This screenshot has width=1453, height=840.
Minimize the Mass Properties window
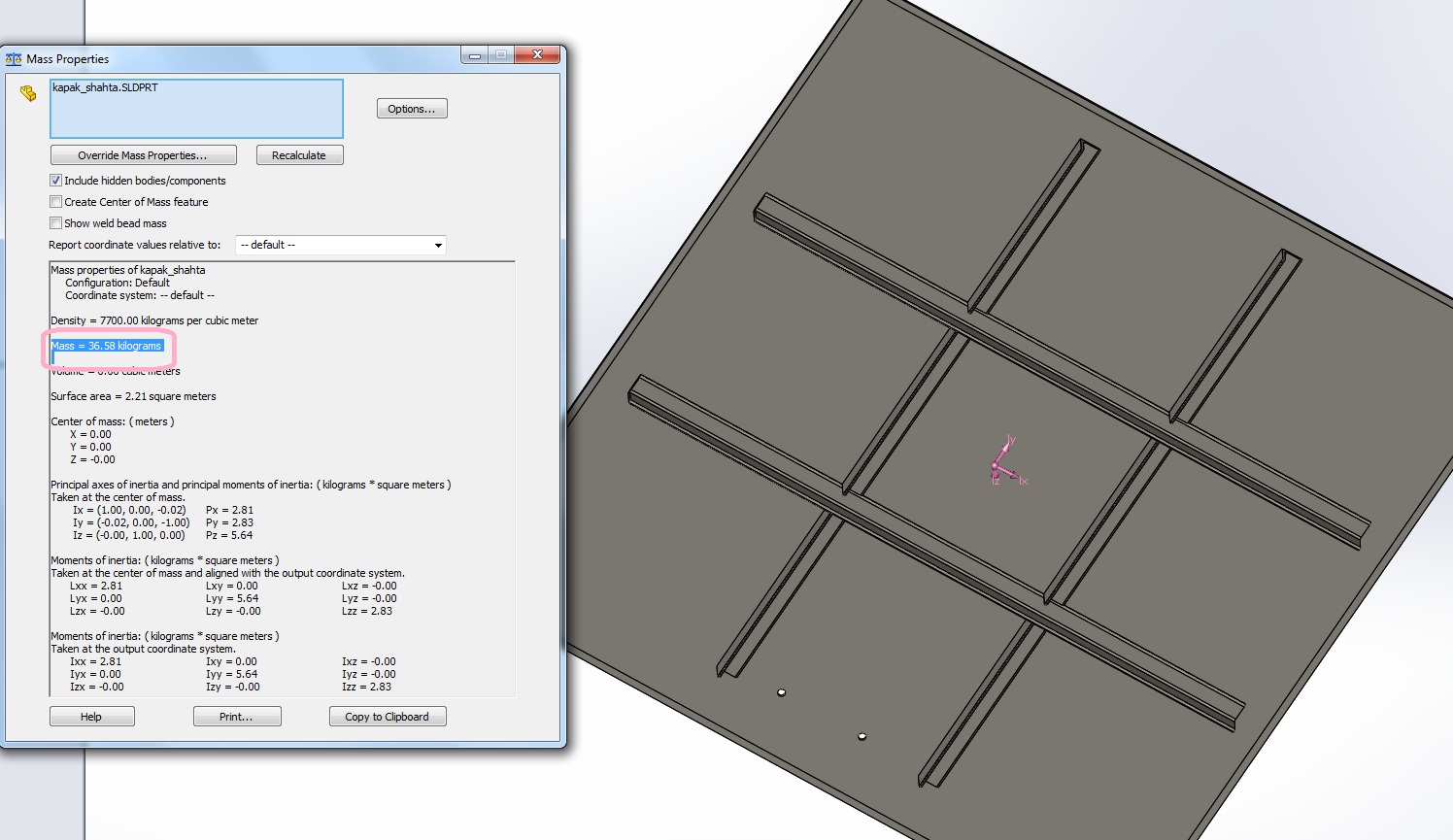pyautogui.click(x=475, y=55)
